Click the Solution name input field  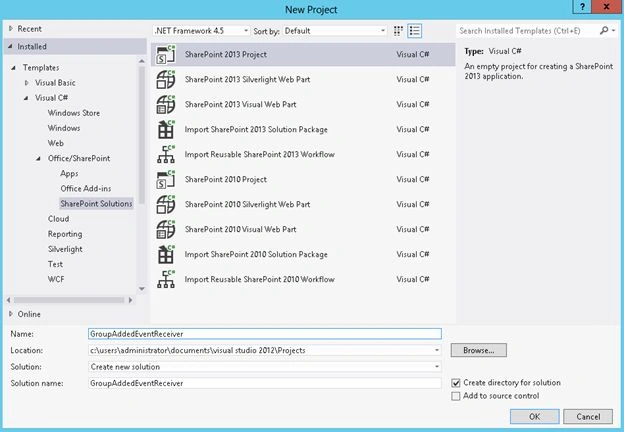pos(265,383)
